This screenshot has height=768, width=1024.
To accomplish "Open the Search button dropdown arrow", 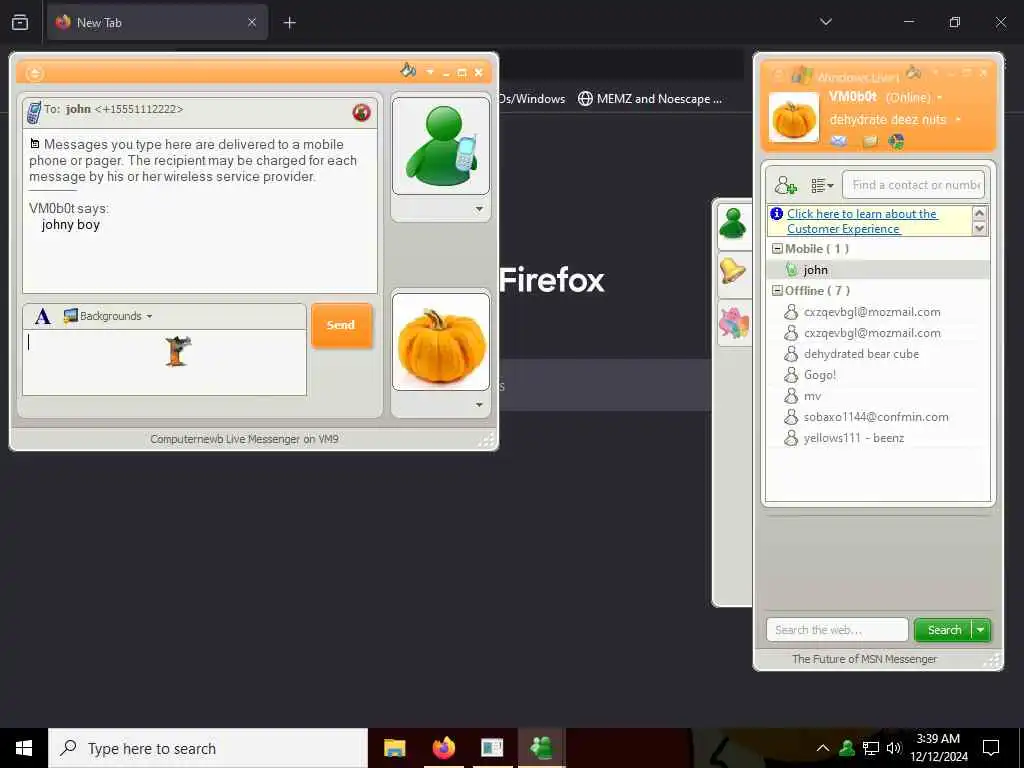I will (x=981, y=630).
